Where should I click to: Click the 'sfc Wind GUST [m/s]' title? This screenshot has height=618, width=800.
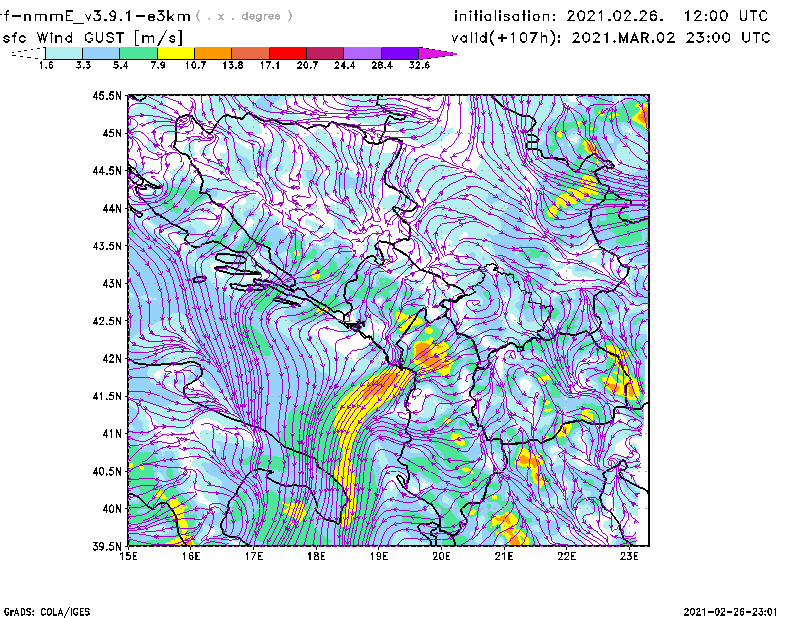92,38
